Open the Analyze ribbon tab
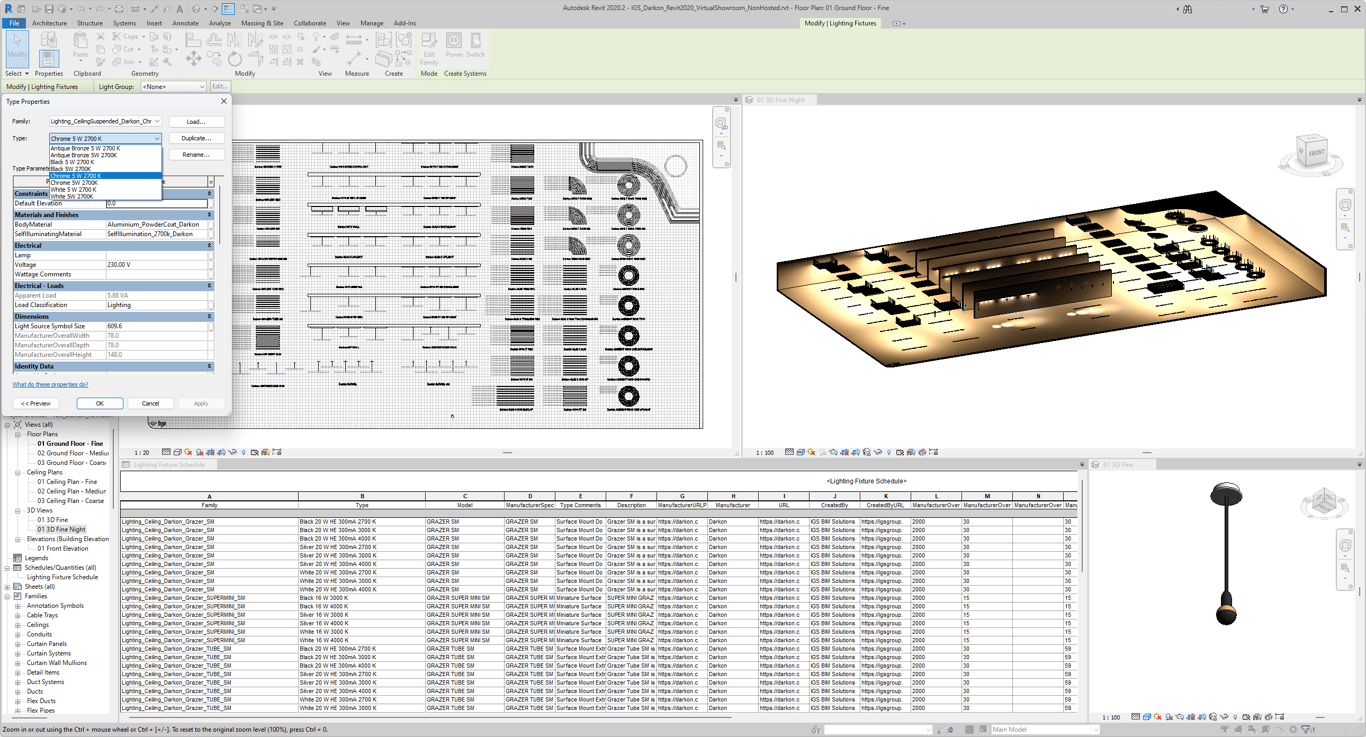Screen dimensions: 1366x737 coord(219,23)
